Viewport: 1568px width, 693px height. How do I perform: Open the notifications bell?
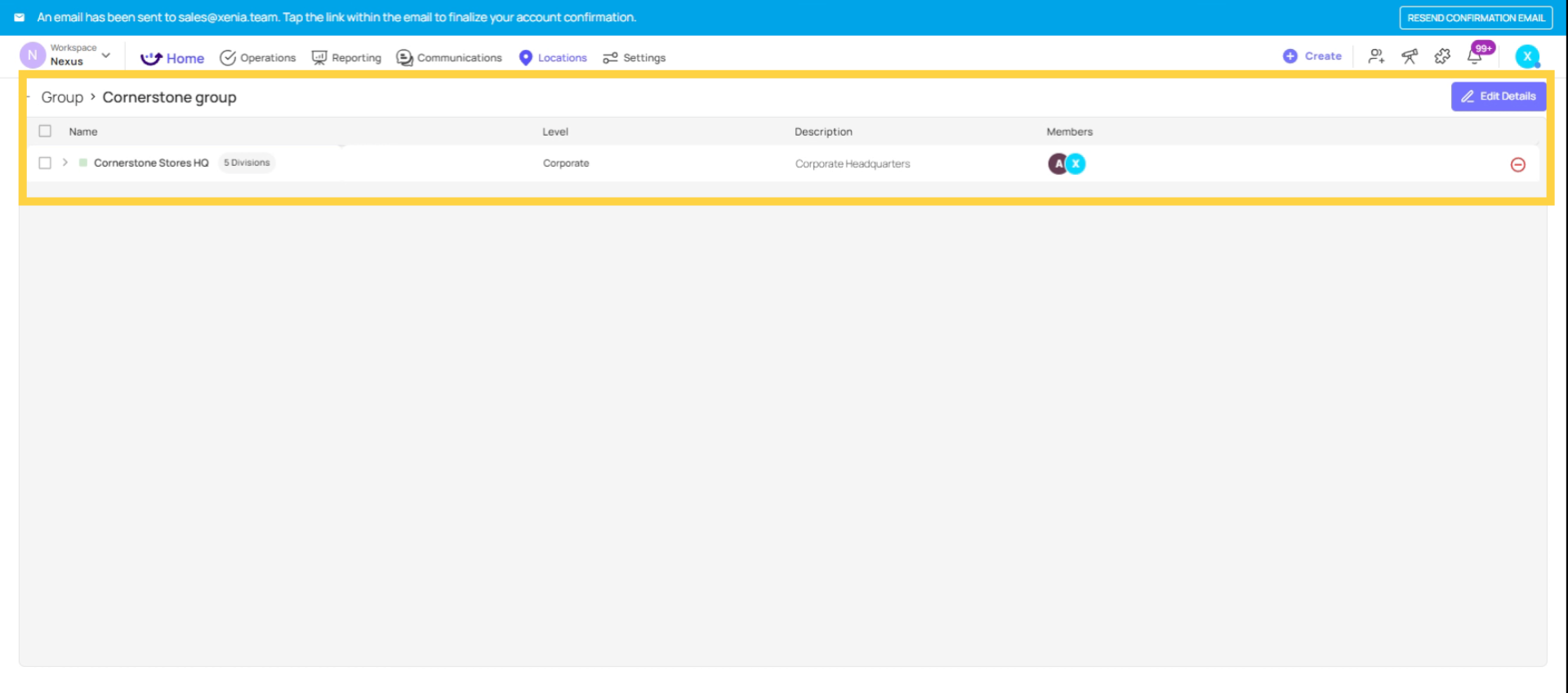click(1475, 56)
